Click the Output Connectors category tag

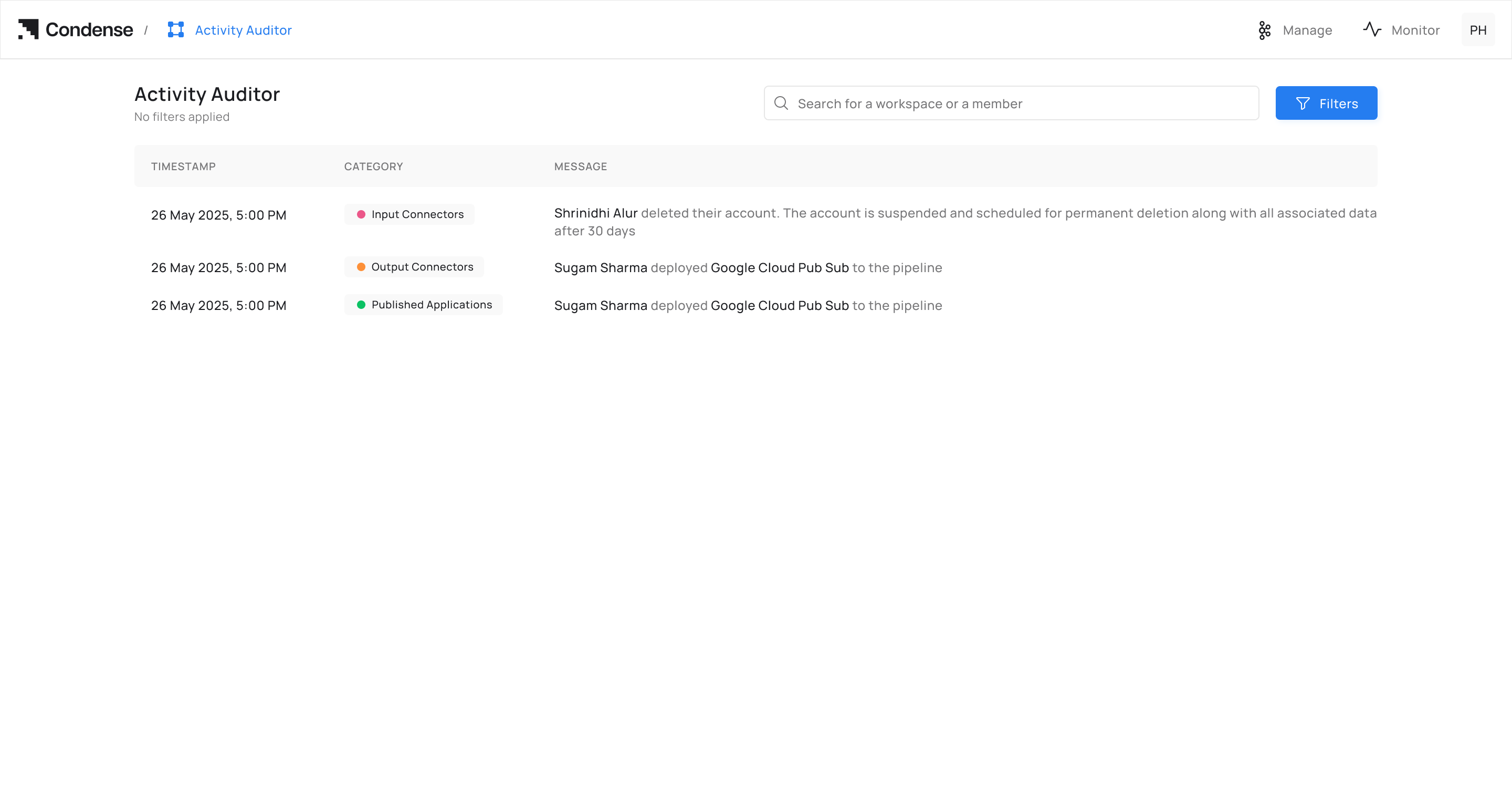414,266
